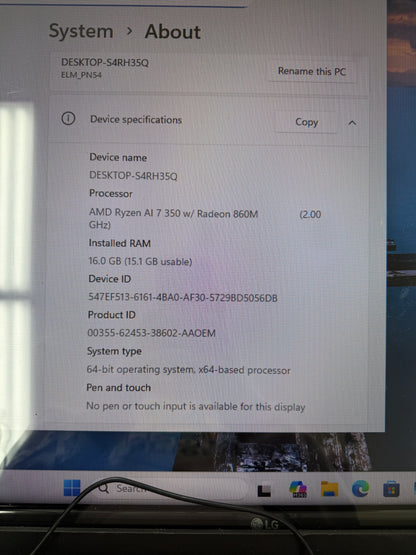Click the taskbar search magnifier icon
This screenshot has height=555, width=416.
pos(104,488)
